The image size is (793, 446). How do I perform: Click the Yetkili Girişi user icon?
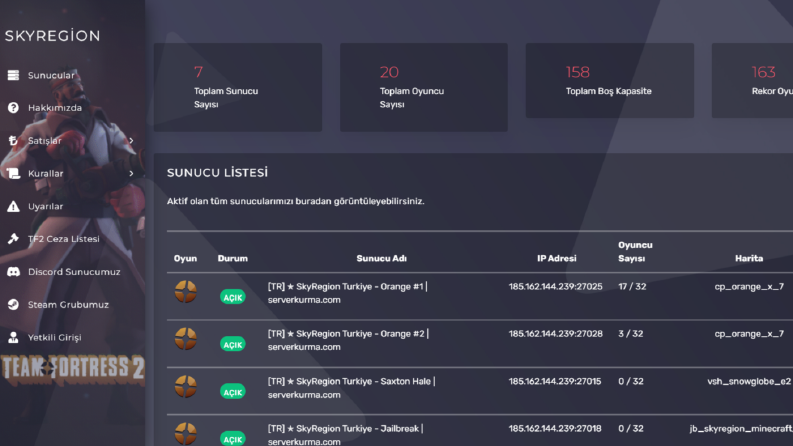tap(13, 337)
